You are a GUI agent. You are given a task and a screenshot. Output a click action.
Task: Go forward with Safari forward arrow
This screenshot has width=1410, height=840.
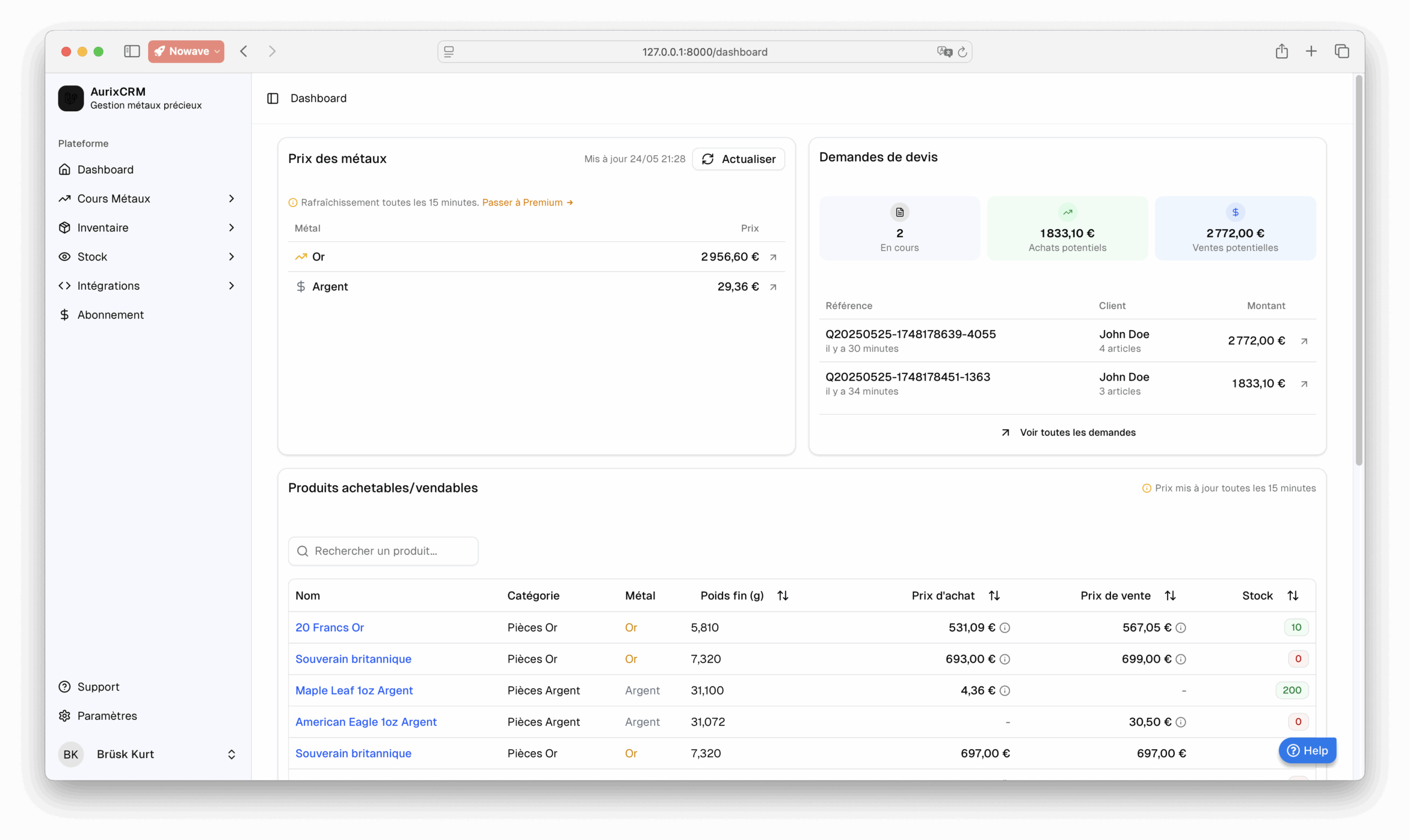[272, 52]
